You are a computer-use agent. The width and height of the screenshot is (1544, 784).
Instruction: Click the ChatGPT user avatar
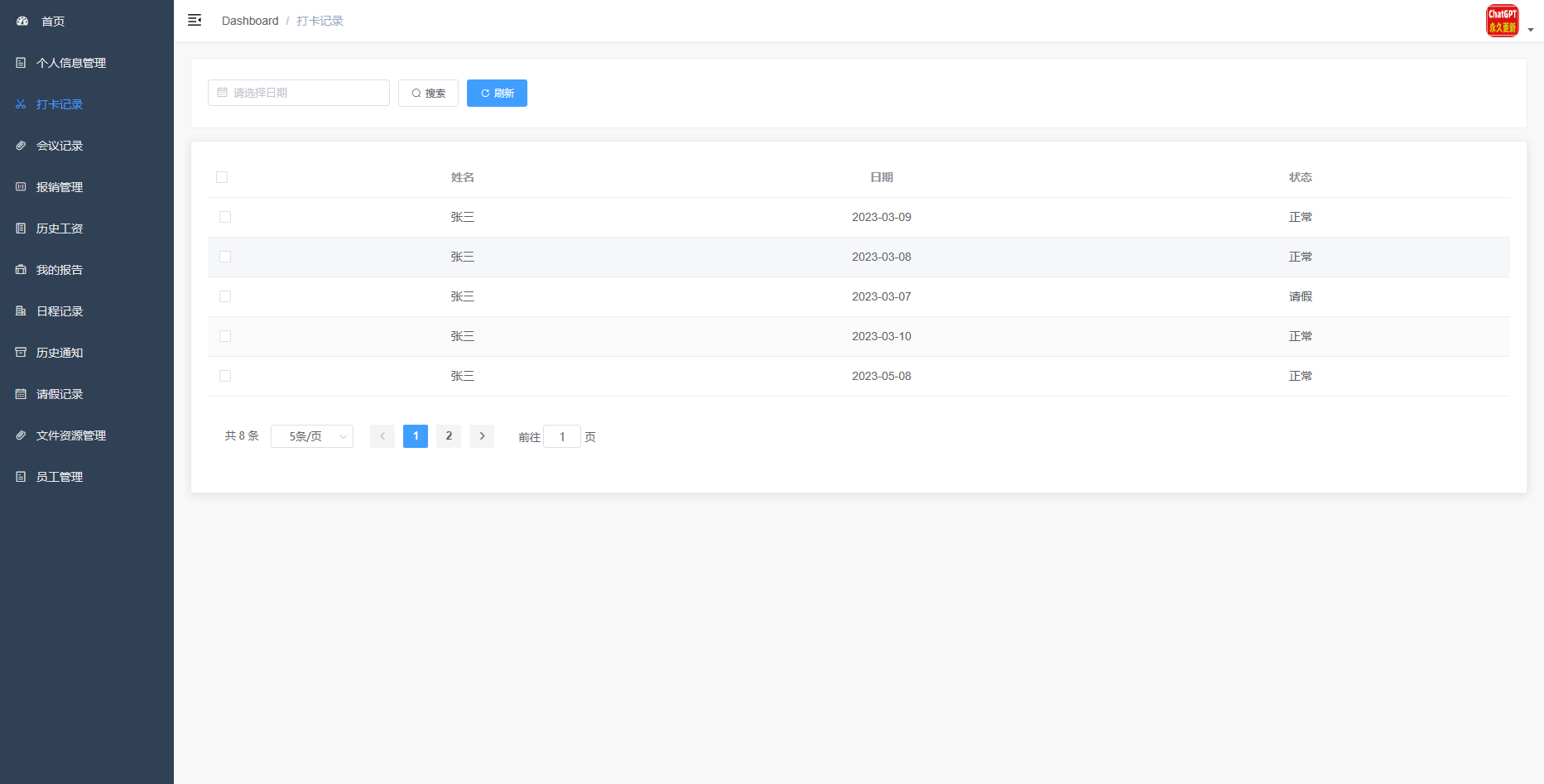1502,21
